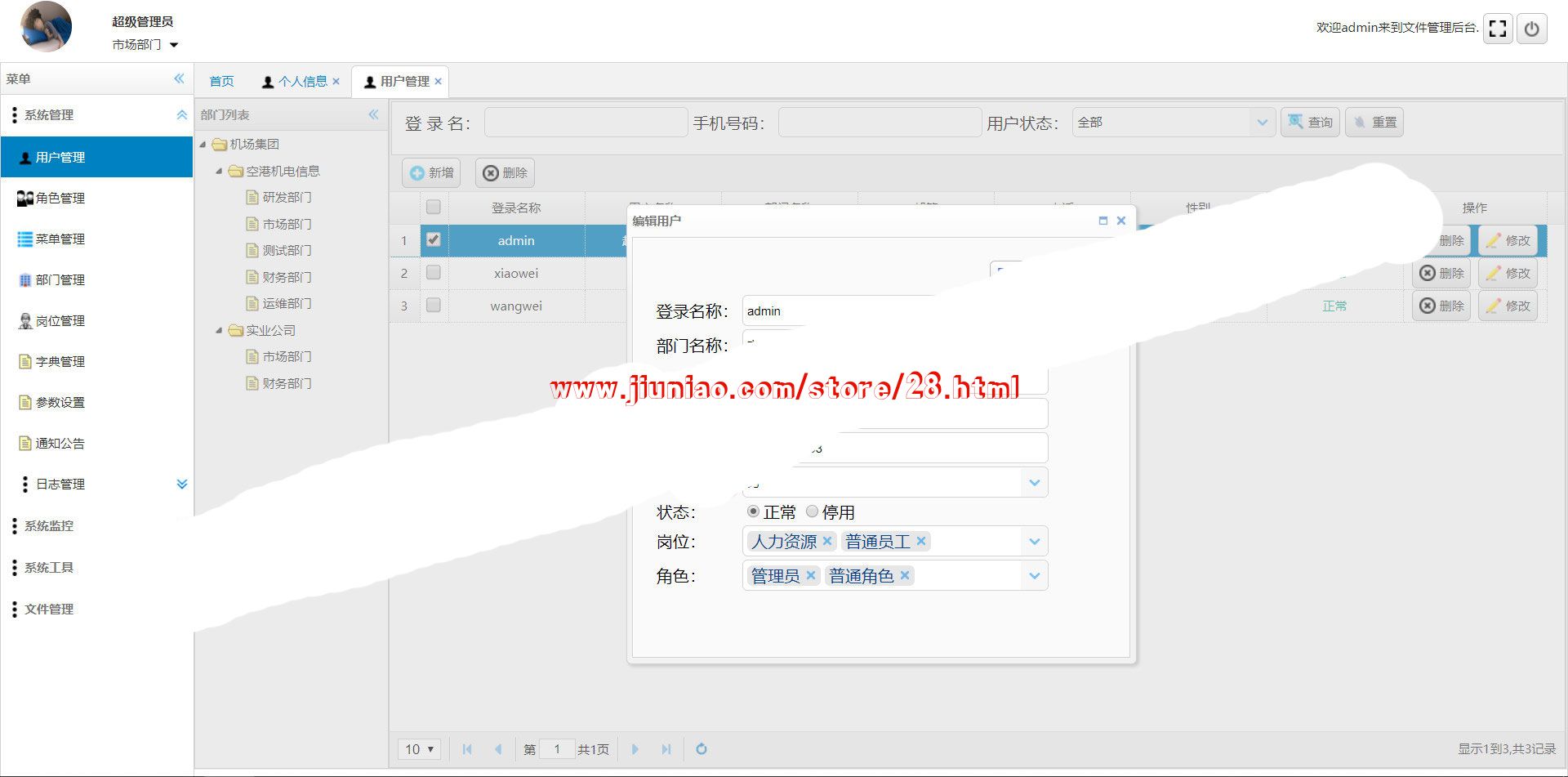Click the power logout icon
The width and height of the screenshot is (1568, 777).
(1532, 29)
